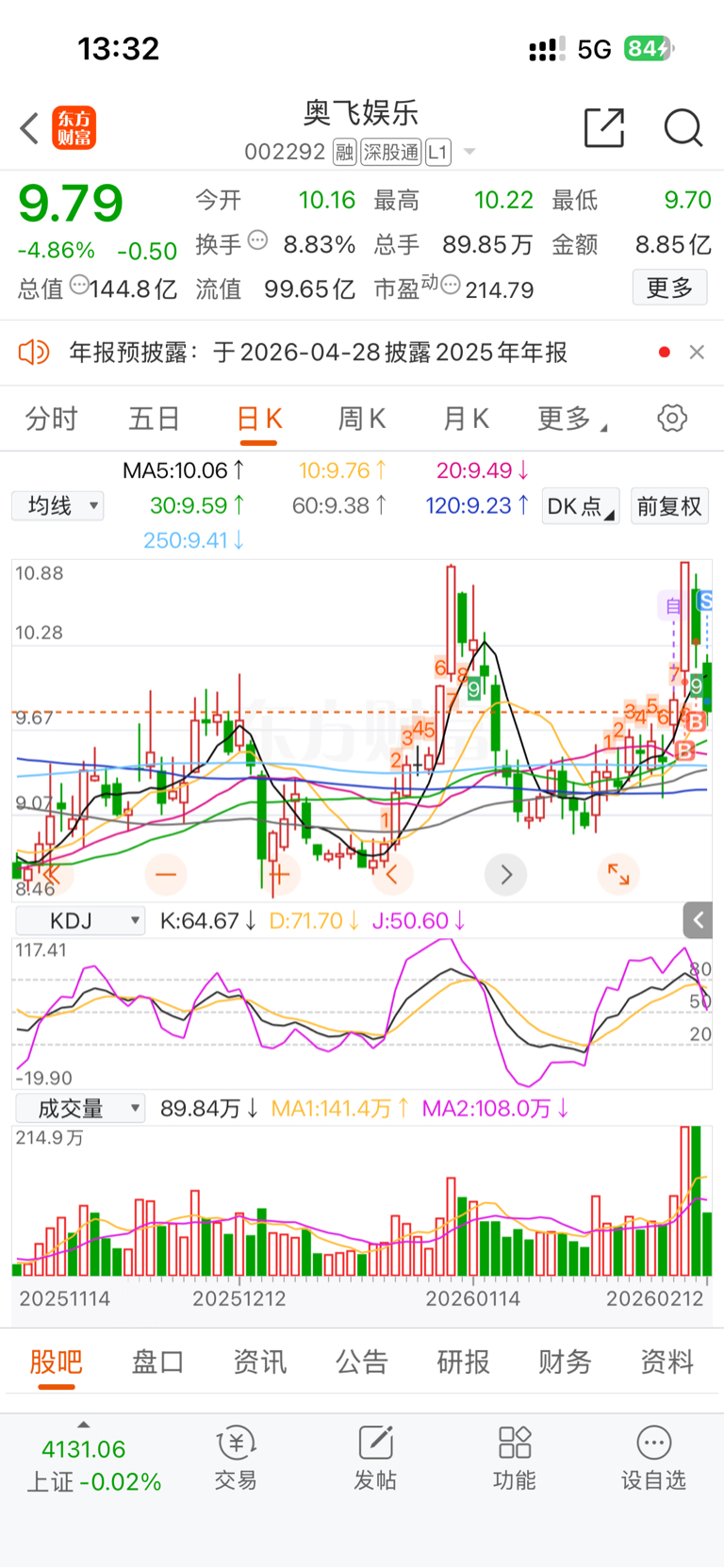Dismiss the 年报预披露 notice
Viewport: 724px width, 1568px height.
pos(697,352)
